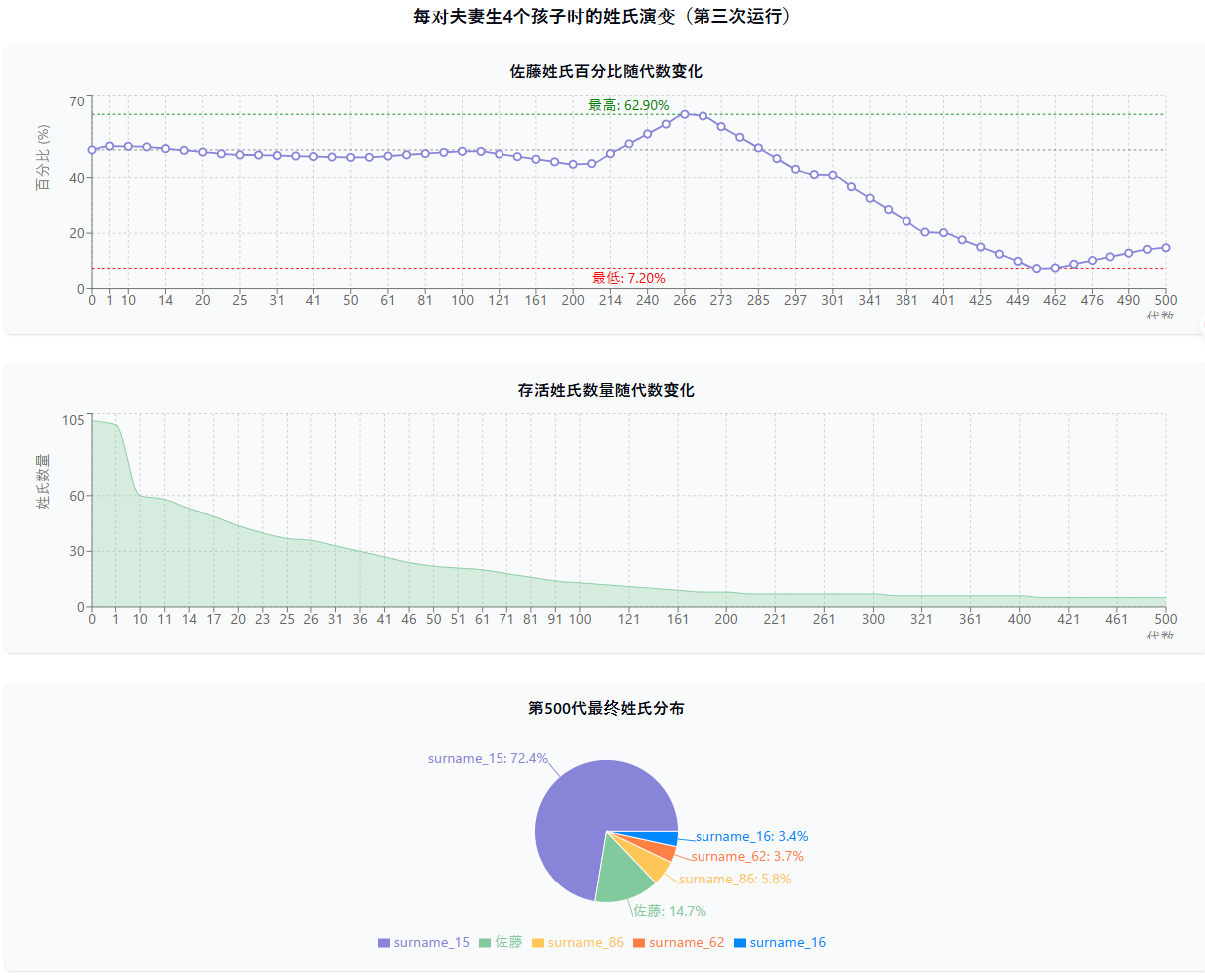Image resolution: width=1205 pixels, height=980 pixels.
Task: Toggle 佐藤 series in the bottom legend
Action: pyautogui.click(x=501, y=942)
